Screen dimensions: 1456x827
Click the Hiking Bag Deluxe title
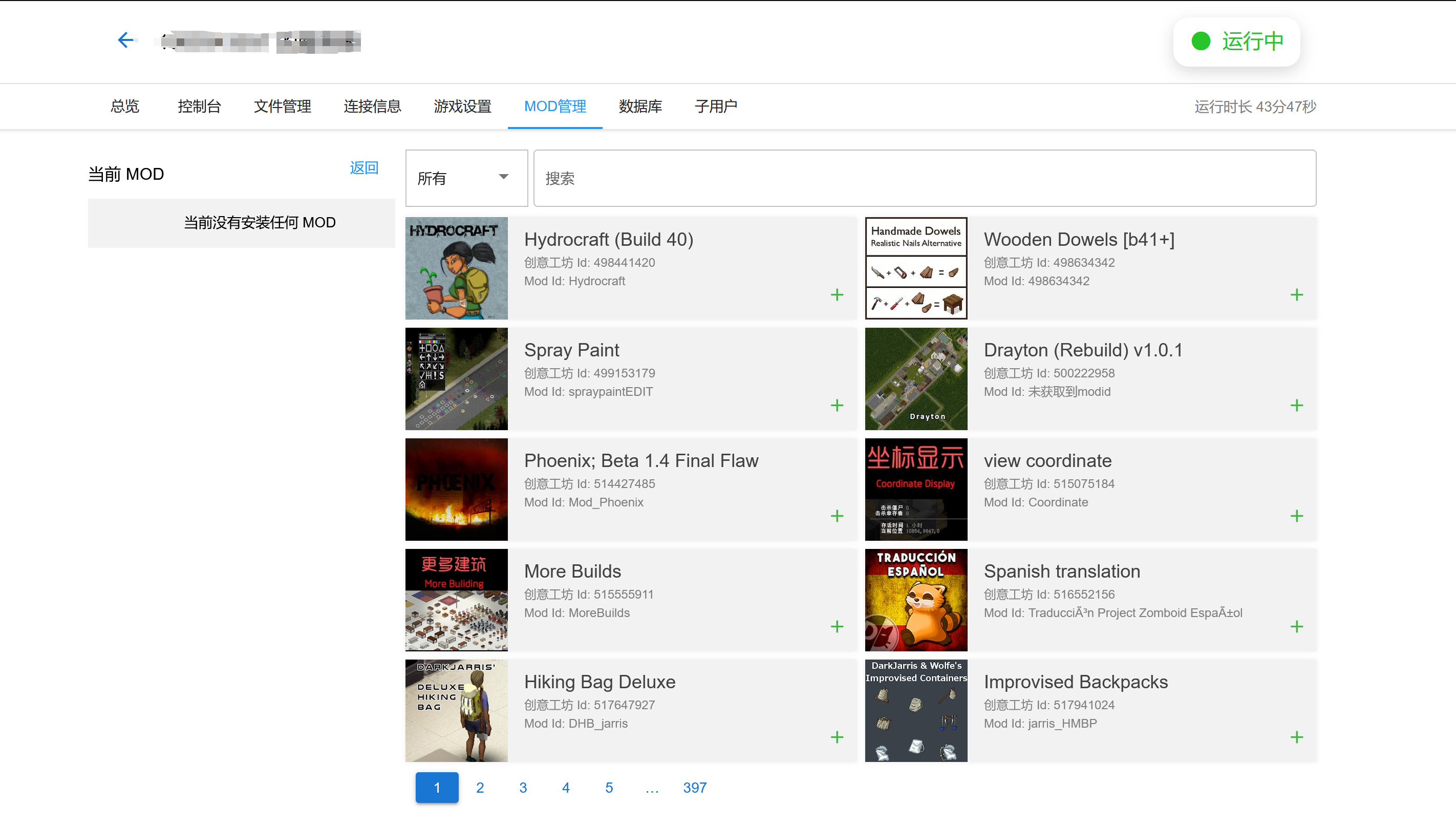[599, 682]
